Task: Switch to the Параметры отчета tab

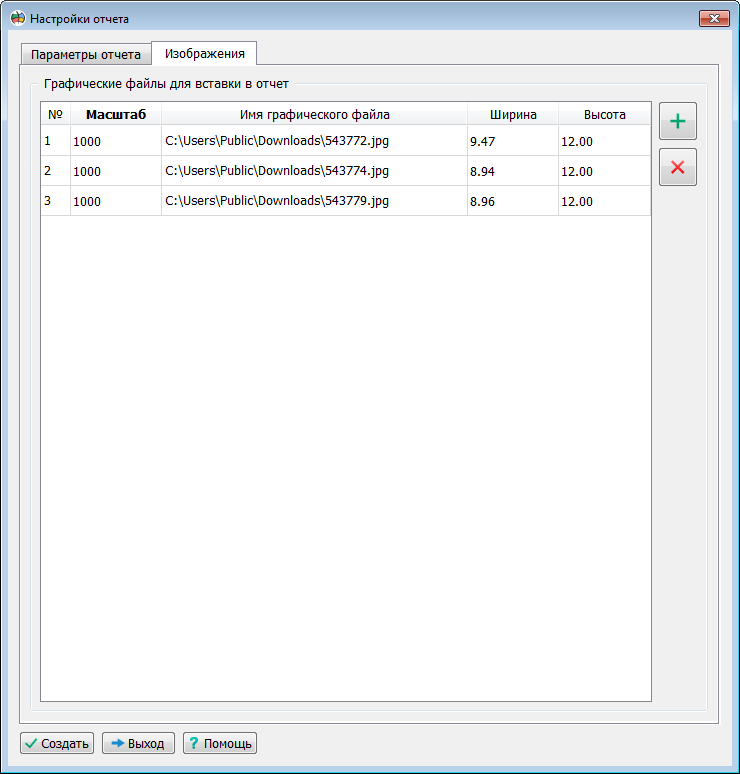Action: [85, 54]
